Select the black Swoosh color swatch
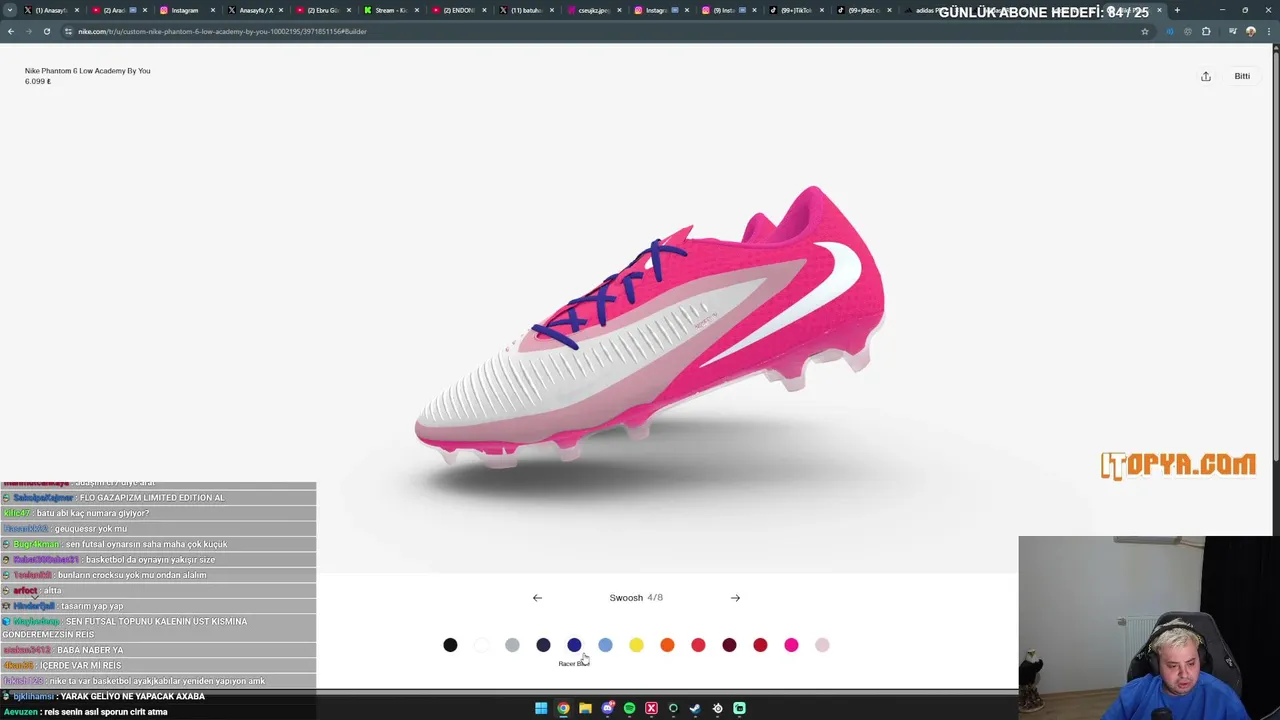Viewport: 1280px width, 720px height. (450, 645)
